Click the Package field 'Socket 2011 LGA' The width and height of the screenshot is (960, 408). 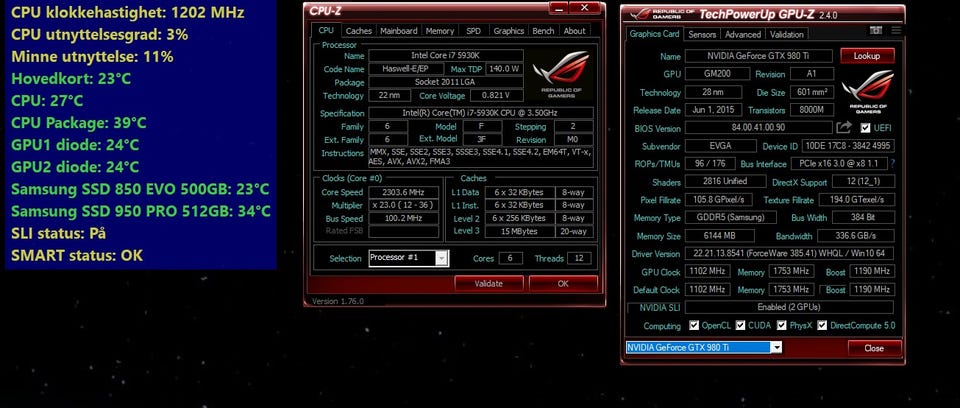[446, 82]
